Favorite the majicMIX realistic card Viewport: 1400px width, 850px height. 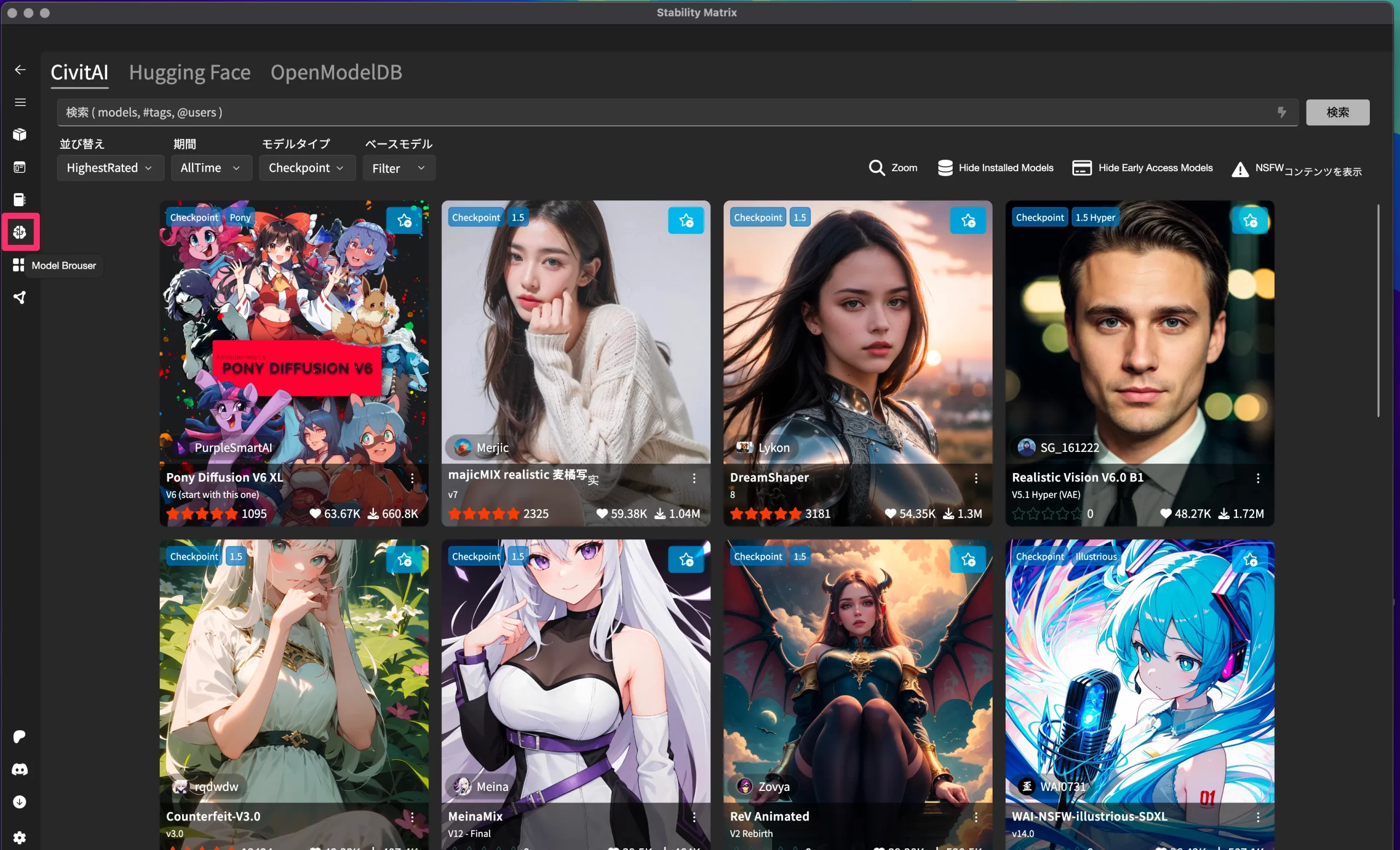(686, 220)
